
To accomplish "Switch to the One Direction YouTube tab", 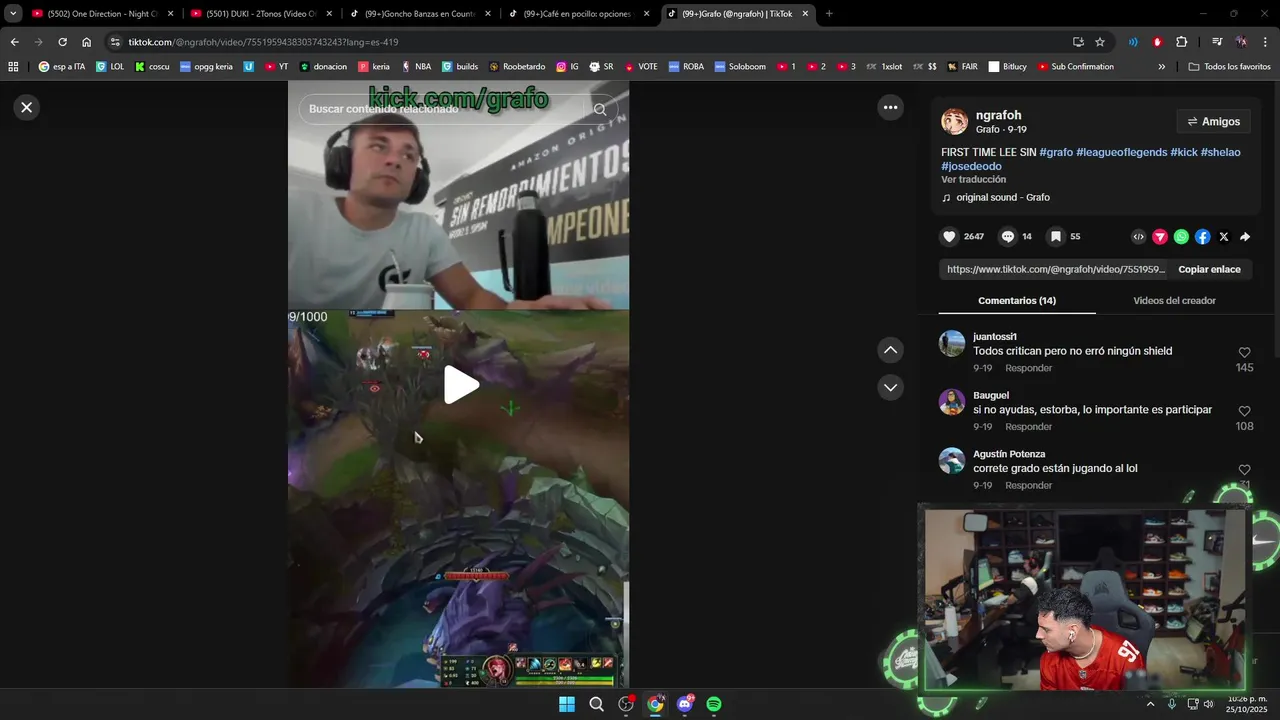I will point(103,14).
